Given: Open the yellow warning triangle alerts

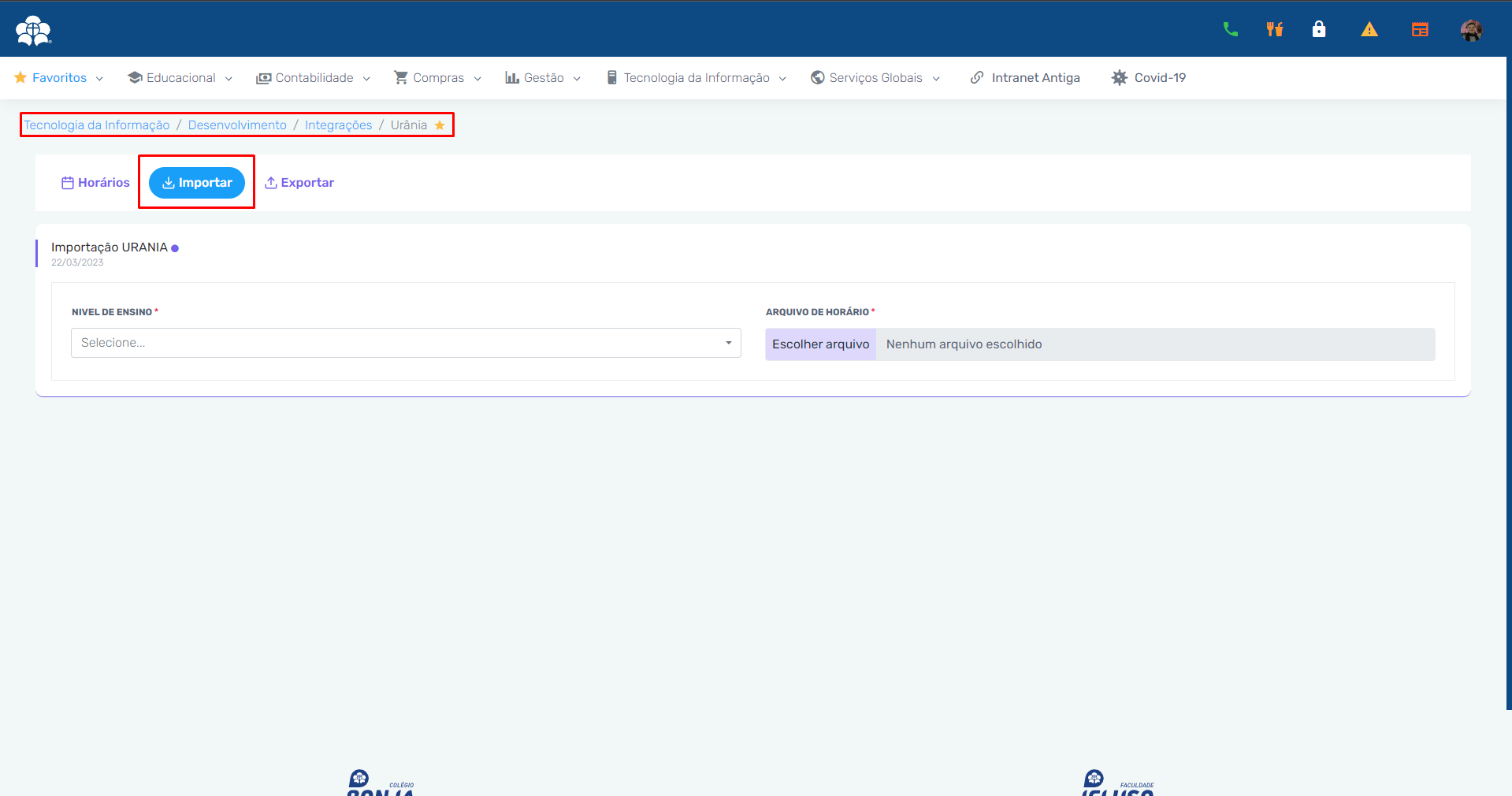Looking at the screenshot, I should tap(1369, 30).
